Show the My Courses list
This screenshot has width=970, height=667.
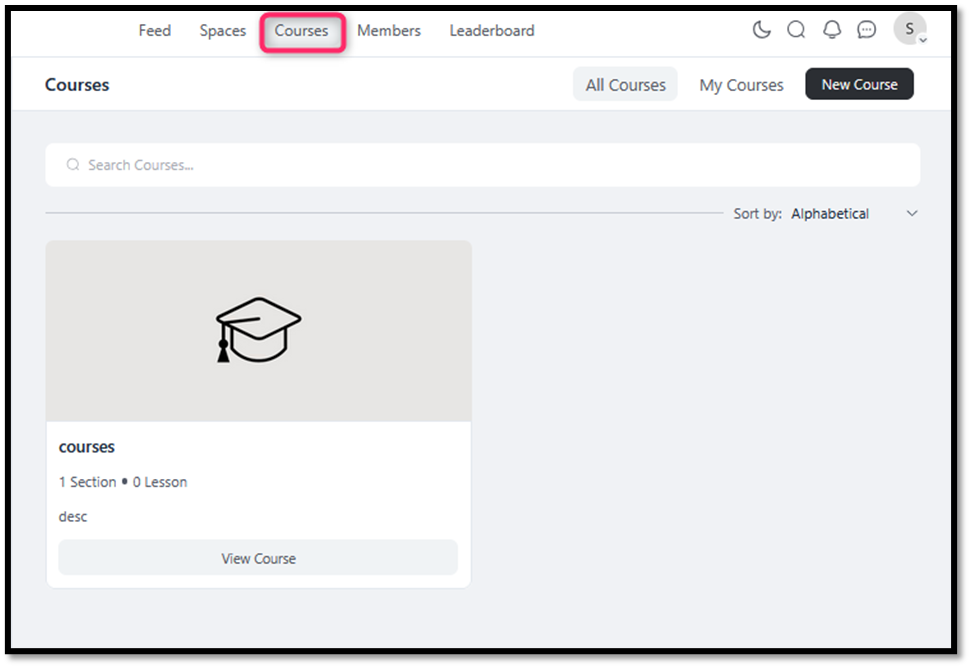click(741, 85)
